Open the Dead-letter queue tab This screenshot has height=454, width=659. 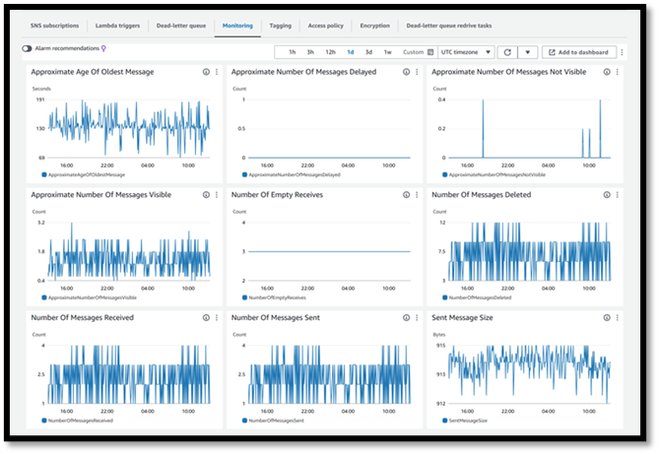tap(181, 26)
